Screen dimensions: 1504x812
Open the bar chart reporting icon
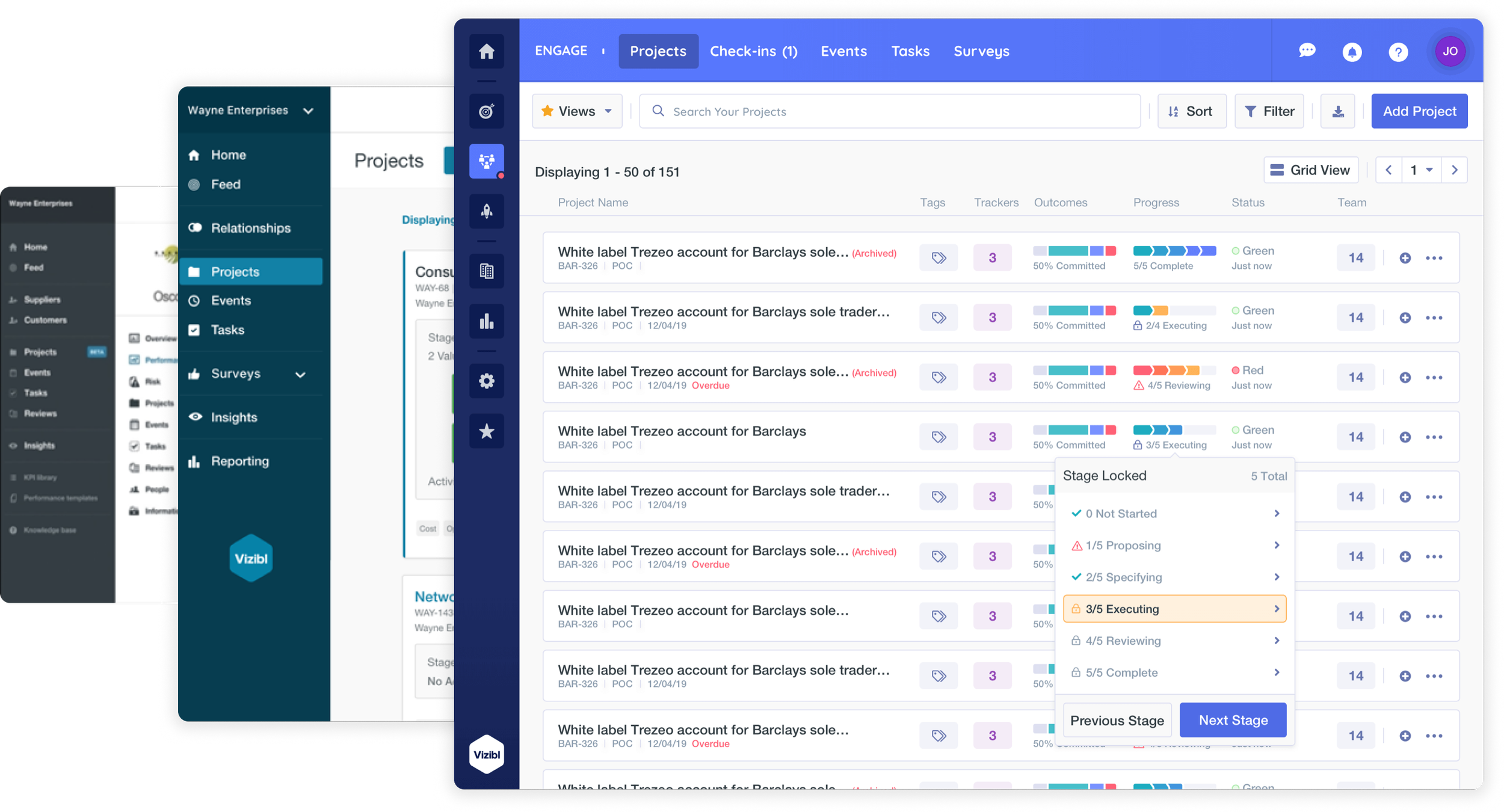(486, 321)
